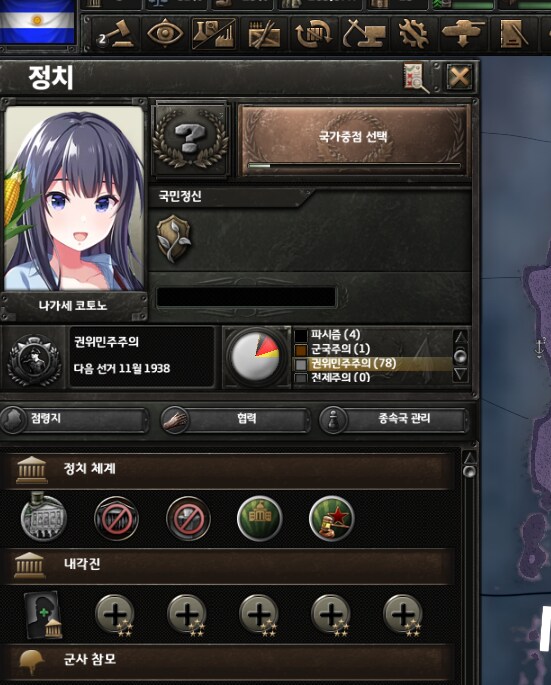The height and width of the screenshot is (685, 551).
Task: Open the production gear icon
Action: point(413,34)
